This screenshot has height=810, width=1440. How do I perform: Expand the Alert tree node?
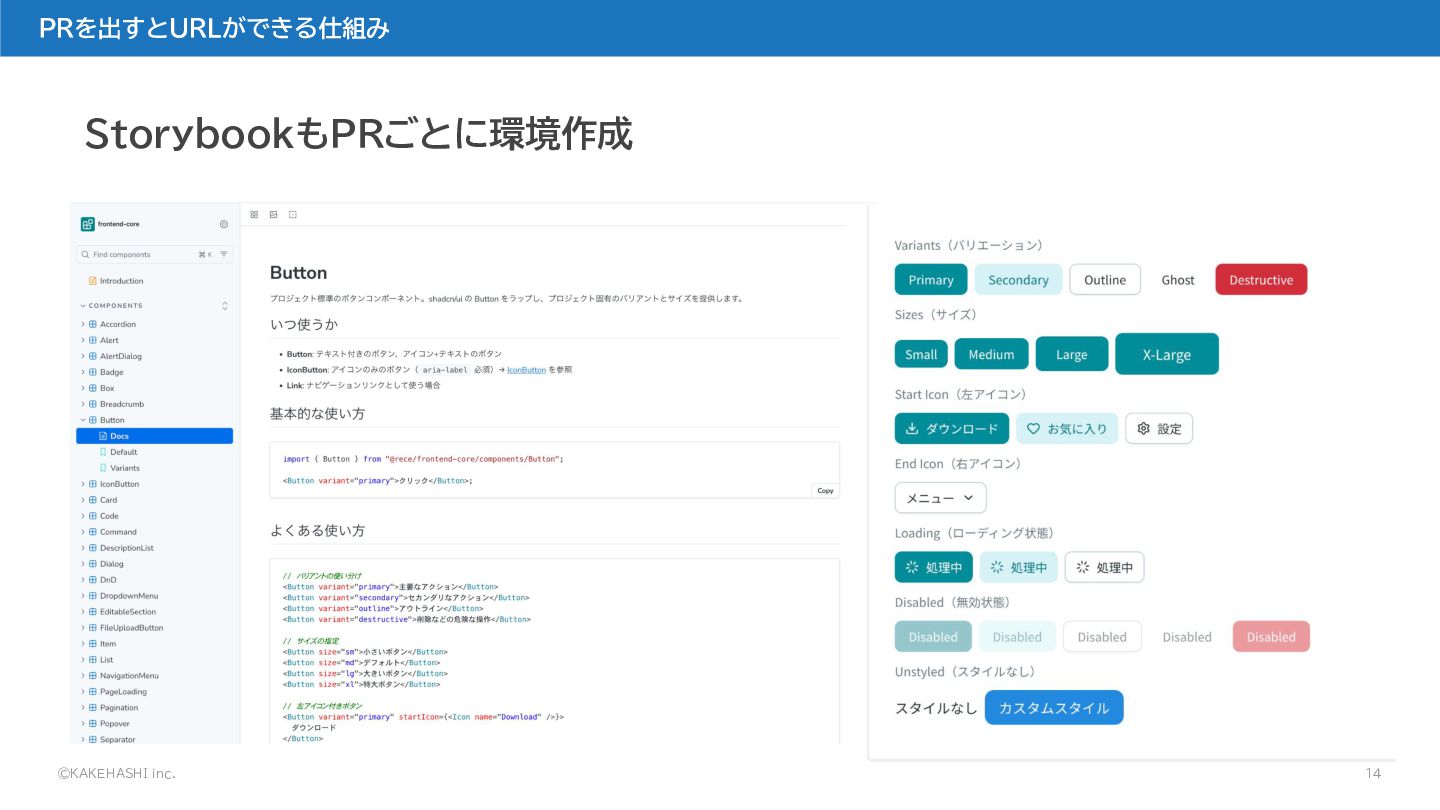(83, 340)
